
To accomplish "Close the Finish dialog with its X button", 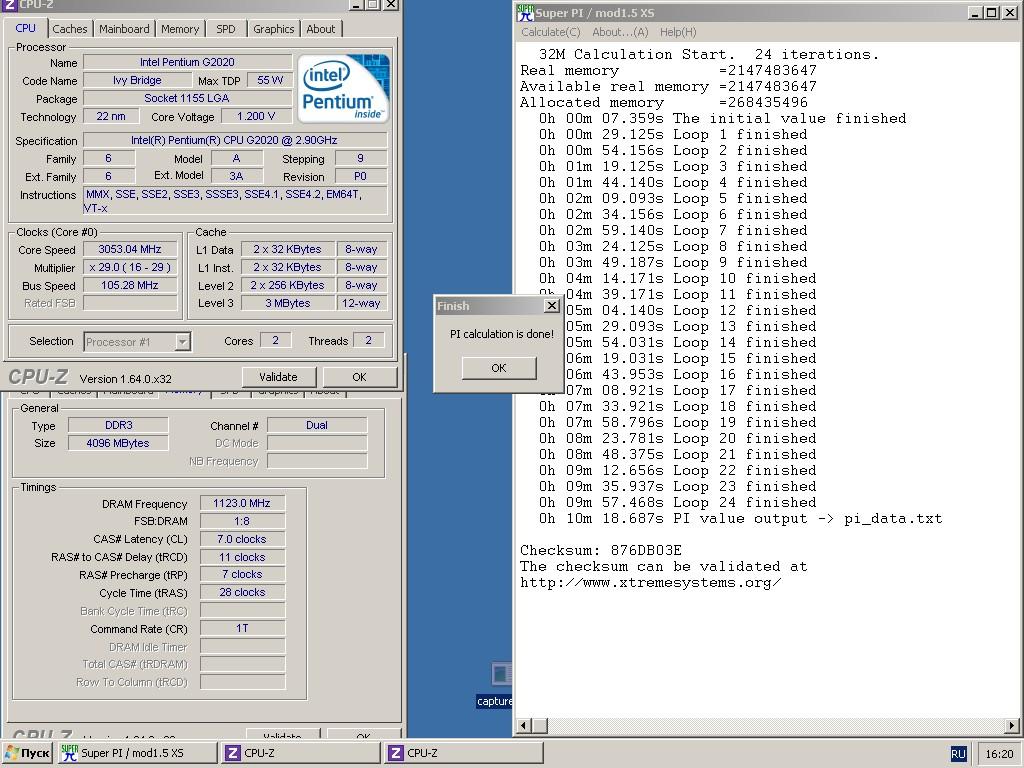I will click(x=552, y=305).
